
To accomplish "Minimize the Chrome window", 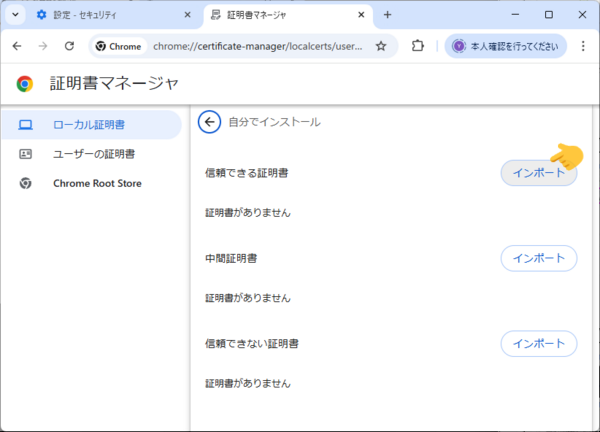I will [515, 15].
